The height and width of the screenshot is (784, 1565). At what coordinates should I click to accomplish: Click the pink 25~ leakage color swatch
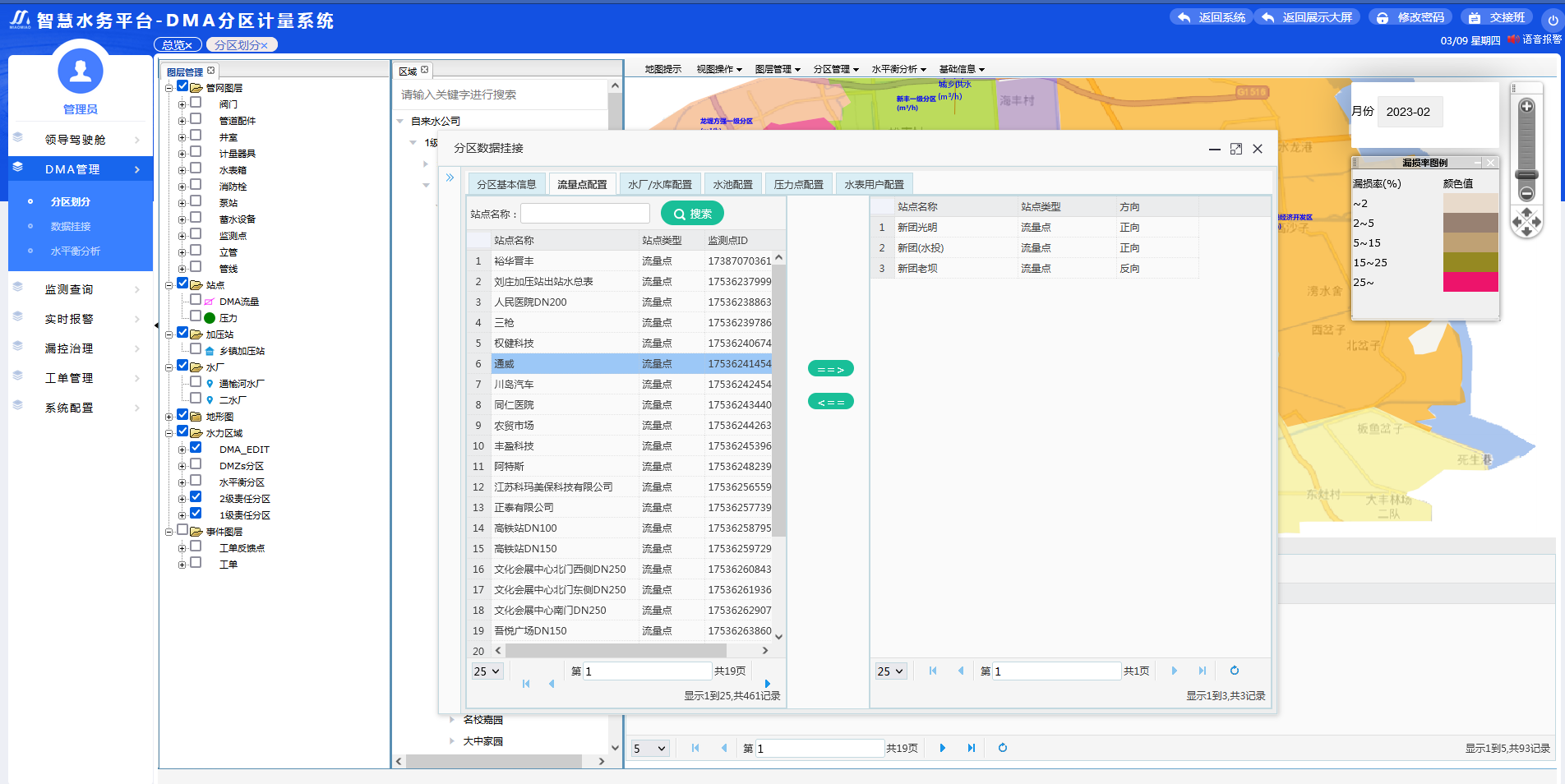[x=1470, y=282]
